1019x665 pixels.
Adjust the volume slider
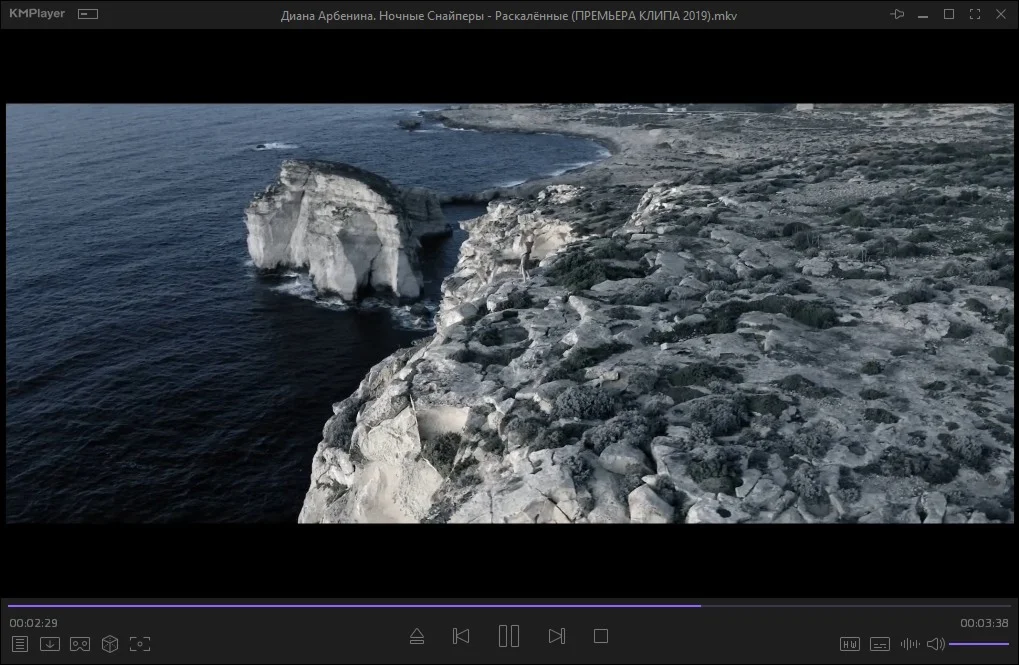979,644
